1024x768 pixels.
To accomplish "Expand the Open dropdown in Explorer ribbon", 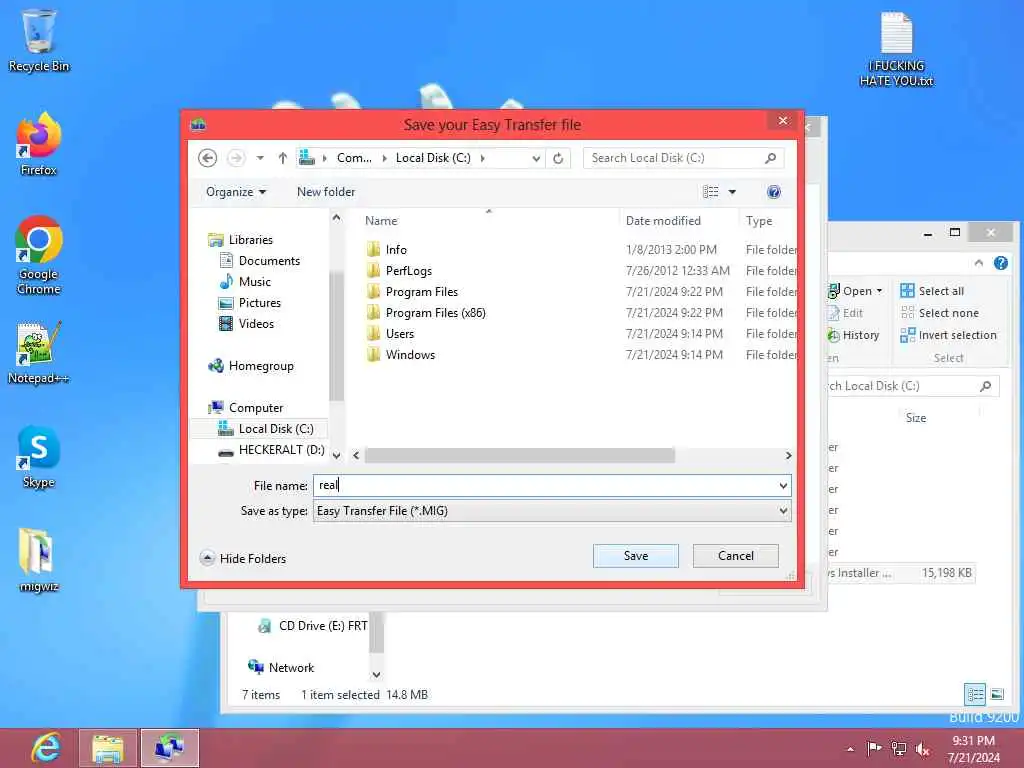I will click(880, 291).
